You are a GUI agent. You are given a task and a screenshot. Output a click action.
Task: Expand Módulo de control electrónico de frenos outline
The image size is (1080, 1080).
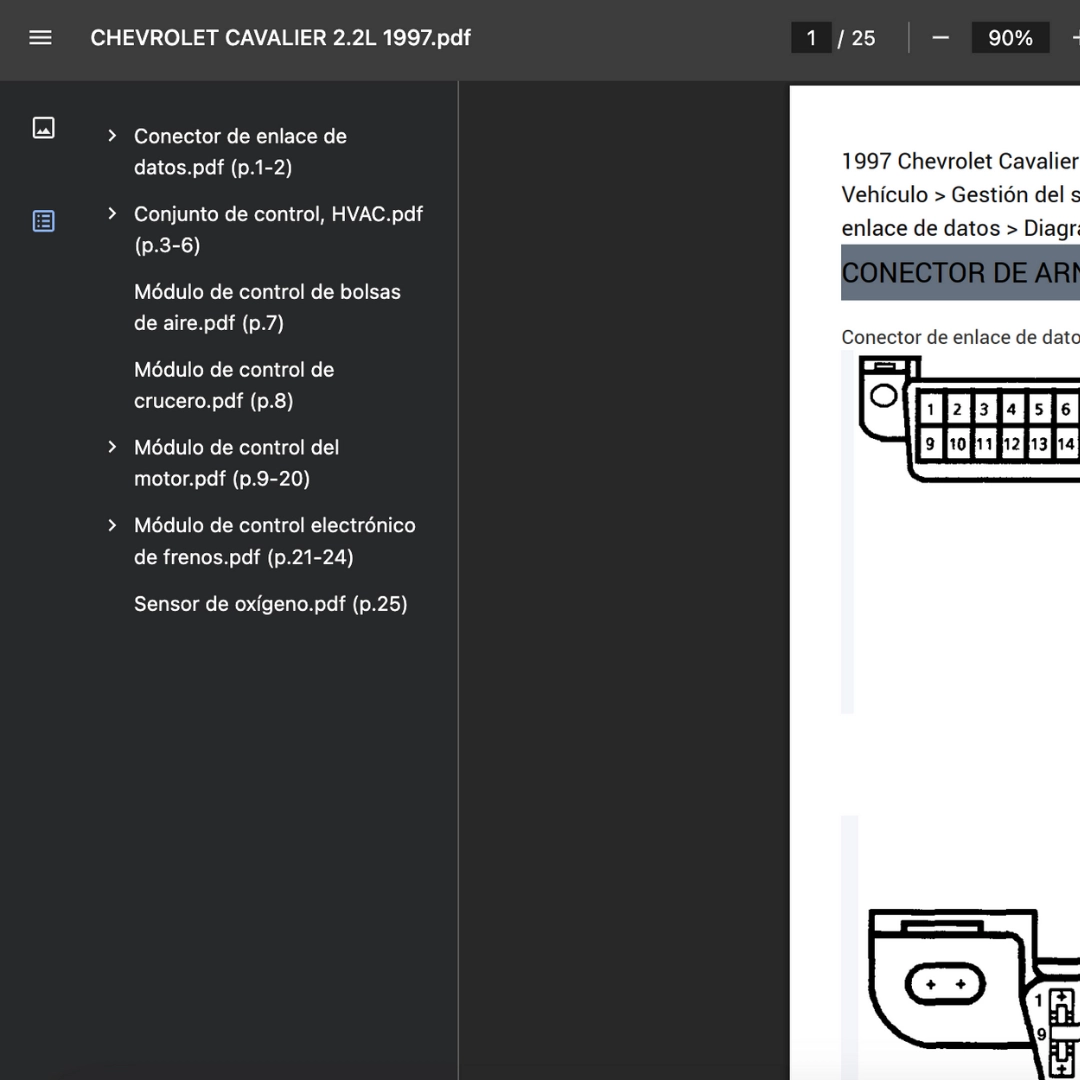coord(112,526)
